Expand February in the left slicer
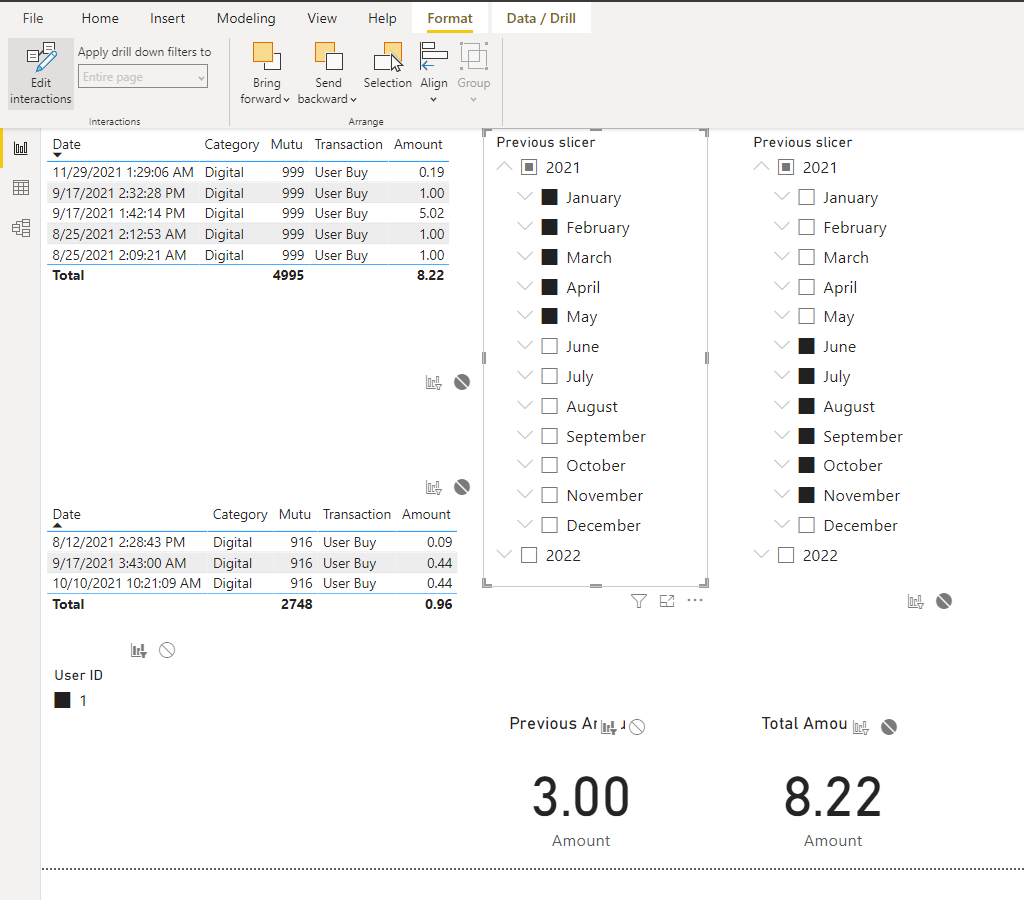Viewport: 1024px width, 900px height. coord(525,226)
